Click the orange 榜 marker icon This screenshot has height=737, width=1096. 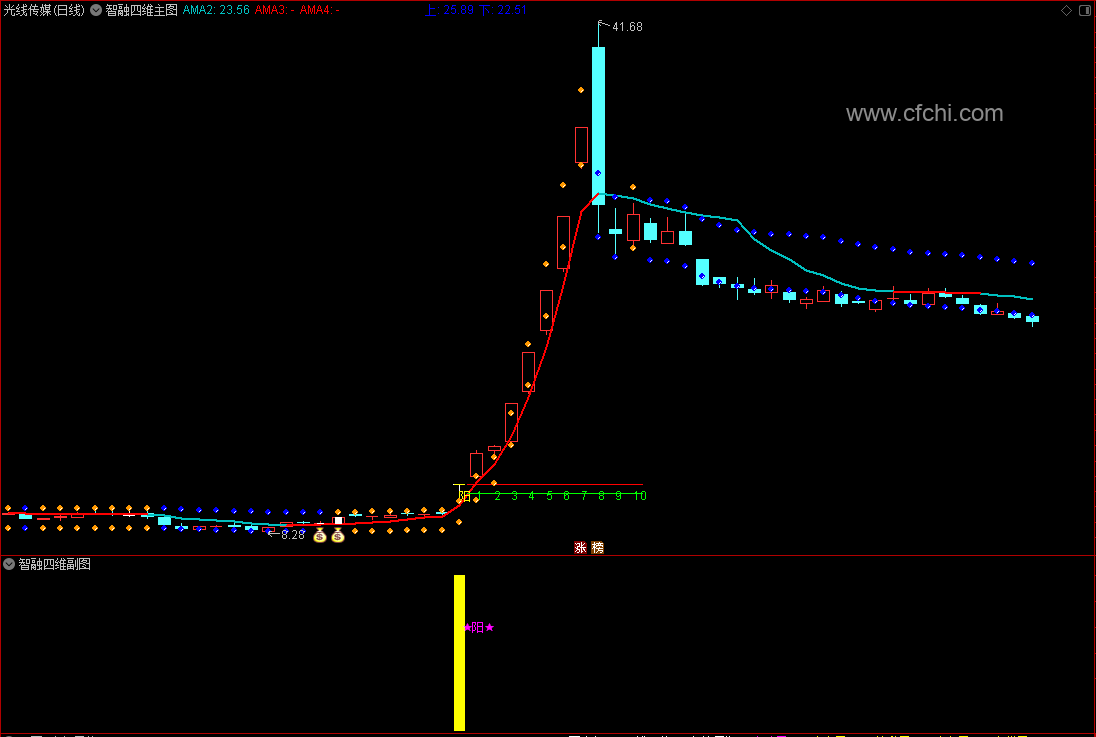pyautogui.click(x=598, y=548)
